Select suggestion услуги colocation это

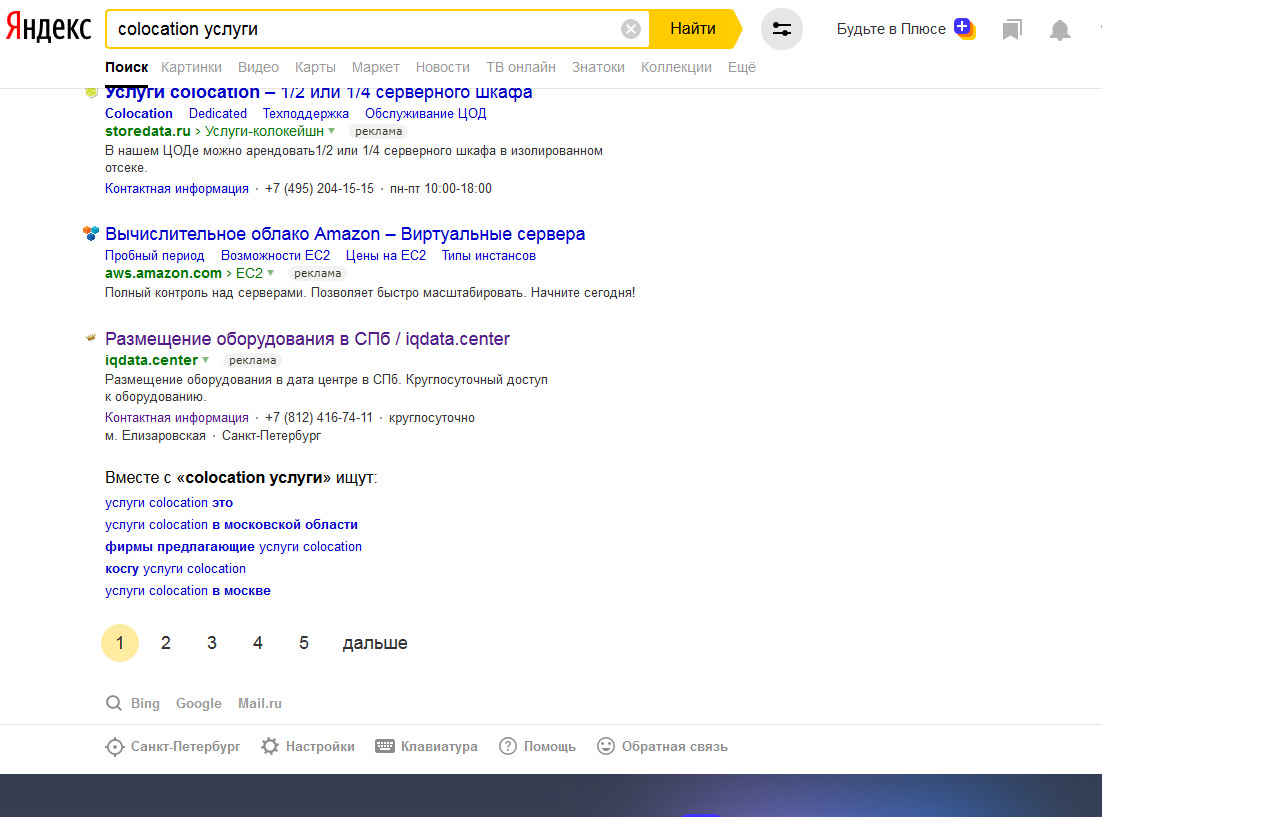[x=169, y=503]
